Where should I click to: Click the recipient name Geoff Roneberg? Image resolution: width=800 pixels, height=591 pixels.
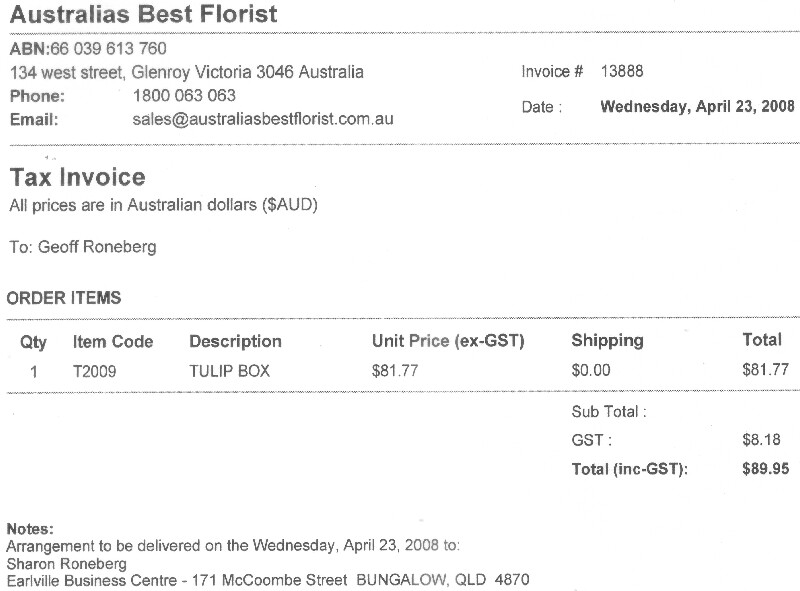[97, 247]
